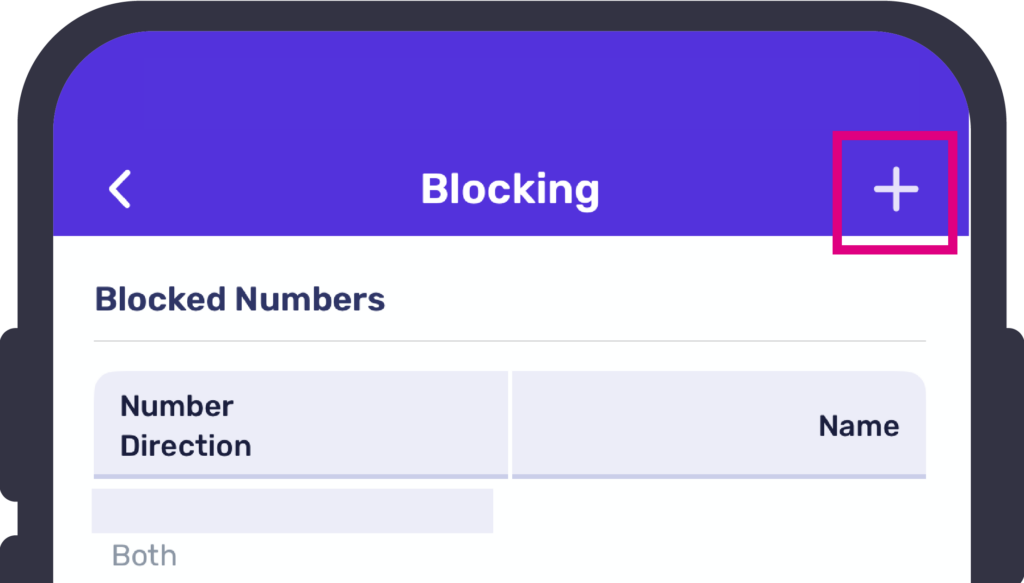Select the Number column header

(x=177, y=406)
